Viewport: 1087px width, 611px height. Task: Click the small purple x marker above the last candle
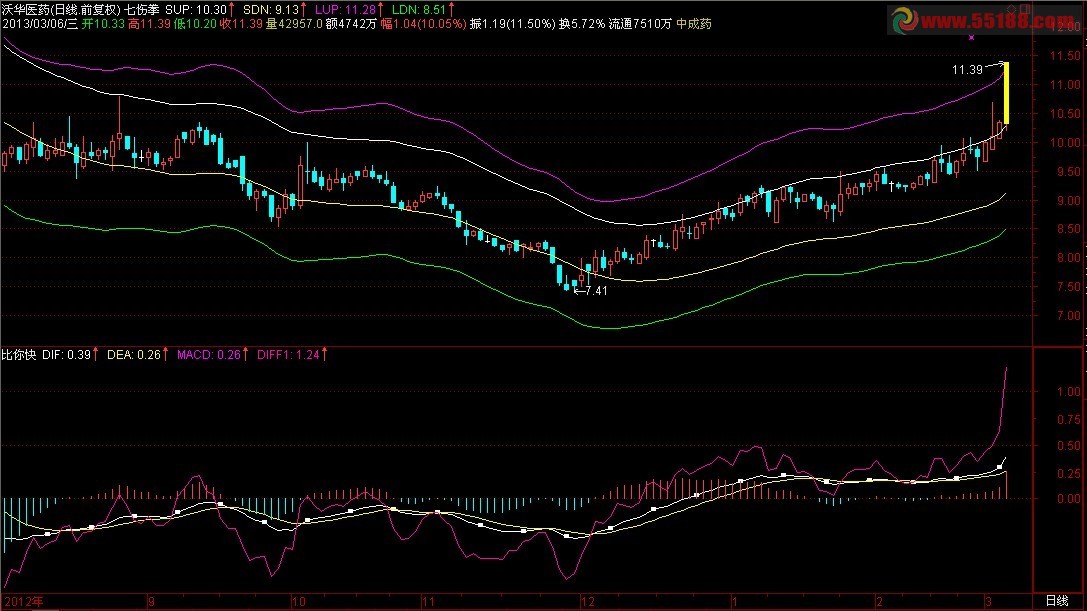[x=971, y=37]
